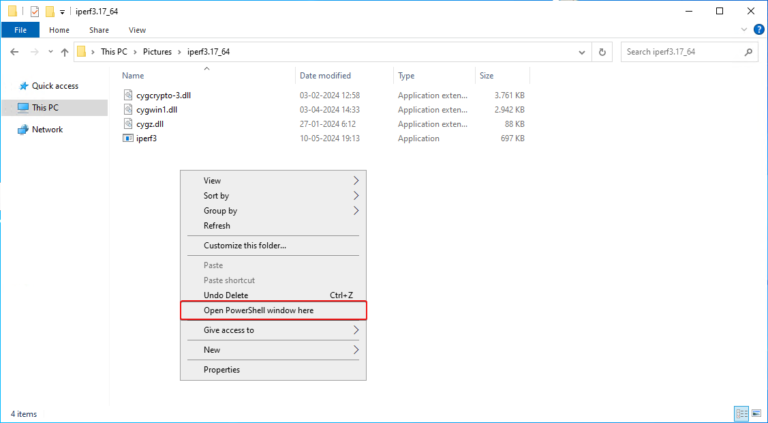Viewport: 768px width, 423px height.
Task: Click Pictures in the address breadcrumb
Action: pyautogui.click(x=157, y=52)
